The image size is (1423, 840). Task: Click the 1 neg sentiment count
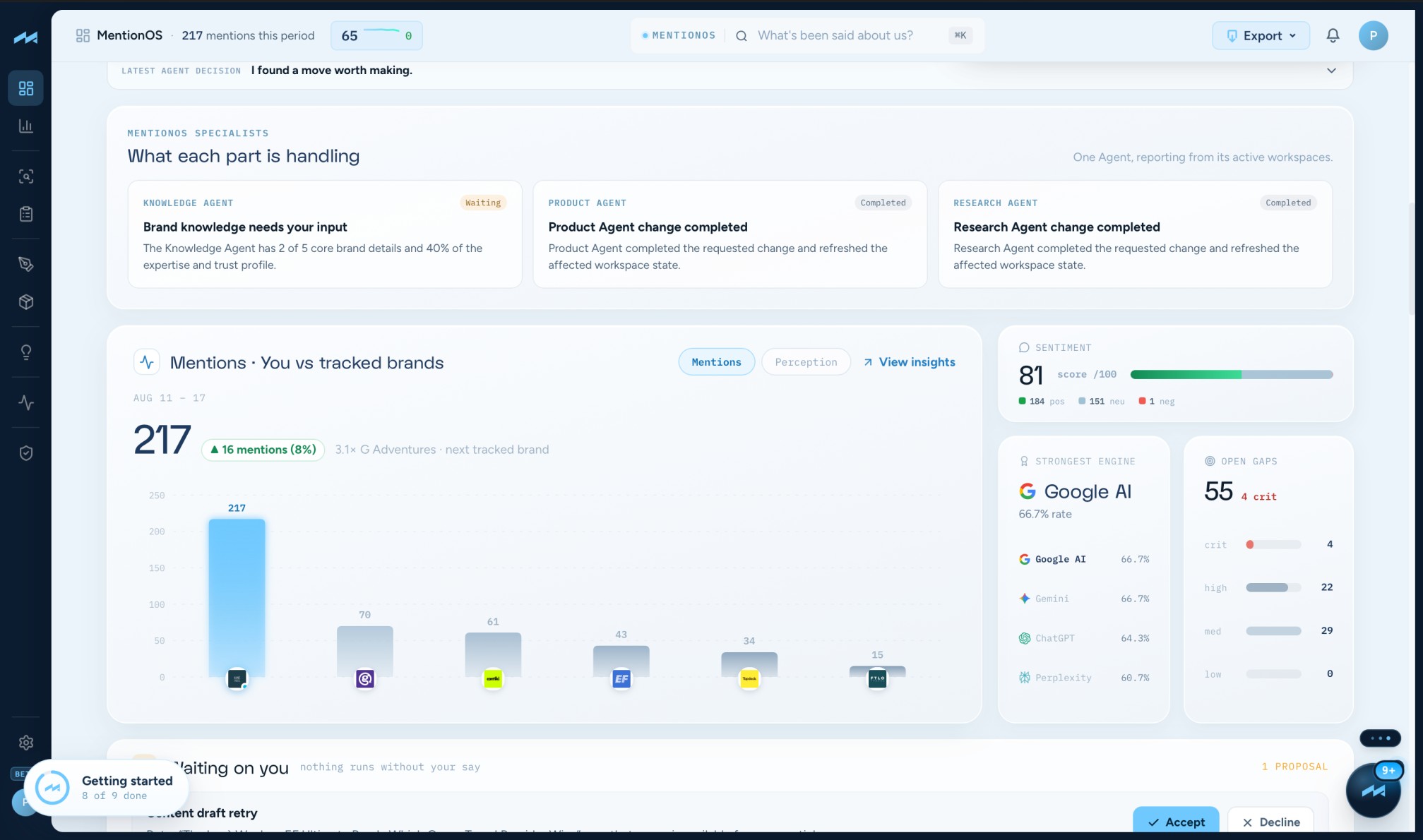pyautogui.click(x=1157, y=401)
